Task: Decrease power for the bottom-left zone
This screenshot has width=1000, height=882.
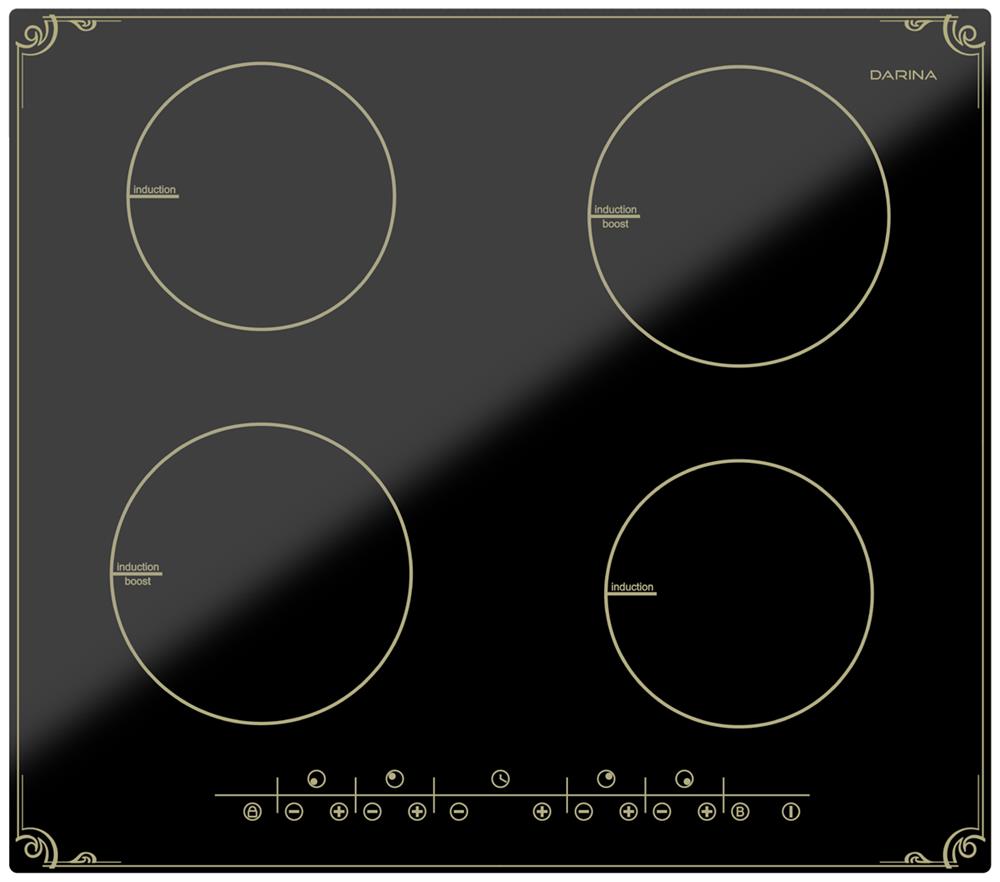Action: tap(293, 812)
